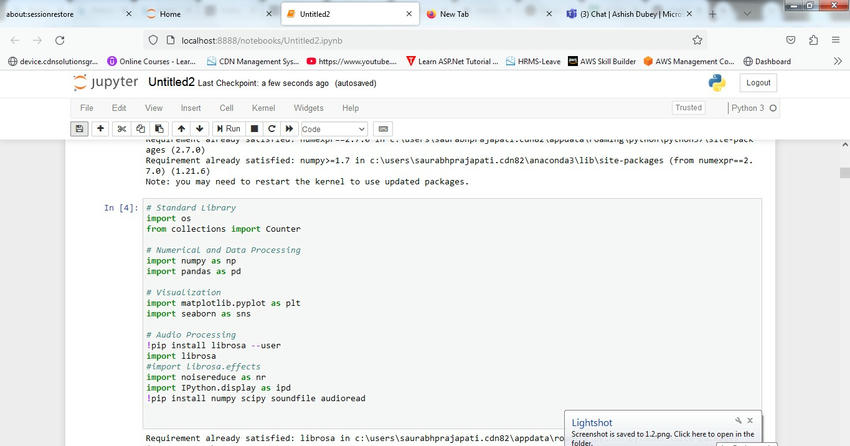Bookmark this page with the star icon
The image size is (850, 446).
point(697,40)
